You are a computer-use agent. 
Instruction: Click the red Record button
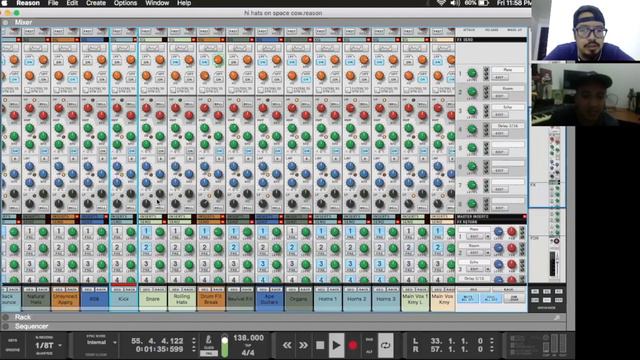353,345
